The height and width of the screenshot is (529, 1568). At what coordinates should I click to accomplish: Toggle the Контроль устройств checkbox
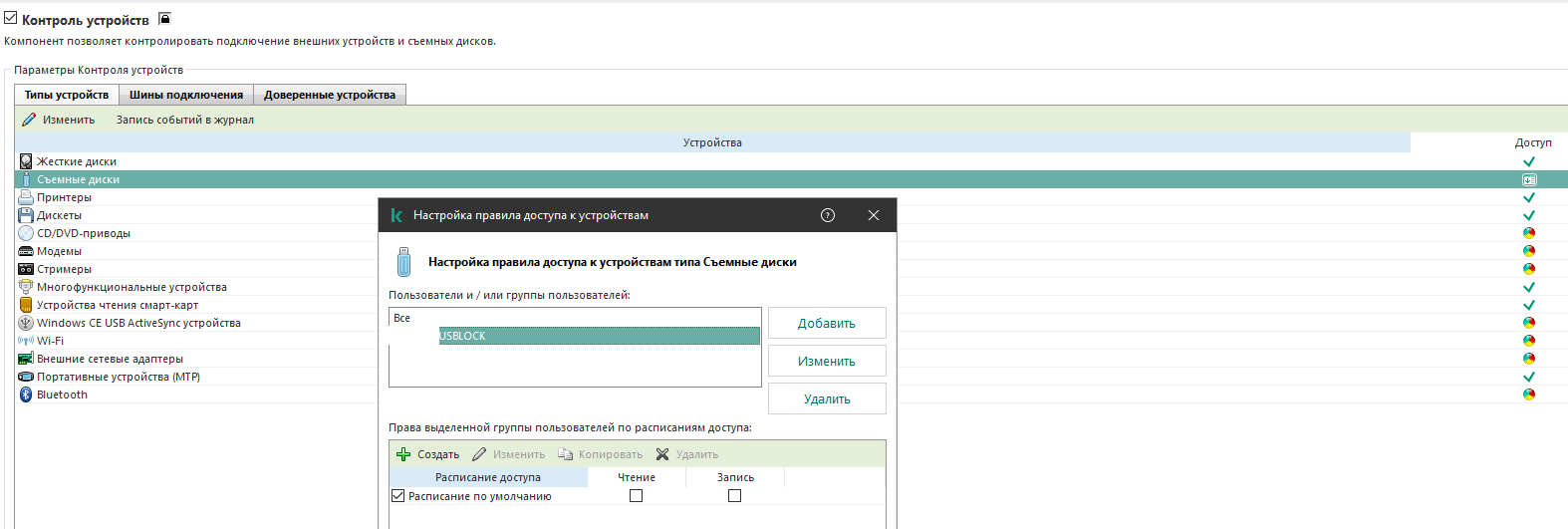(x=11, y=18)
